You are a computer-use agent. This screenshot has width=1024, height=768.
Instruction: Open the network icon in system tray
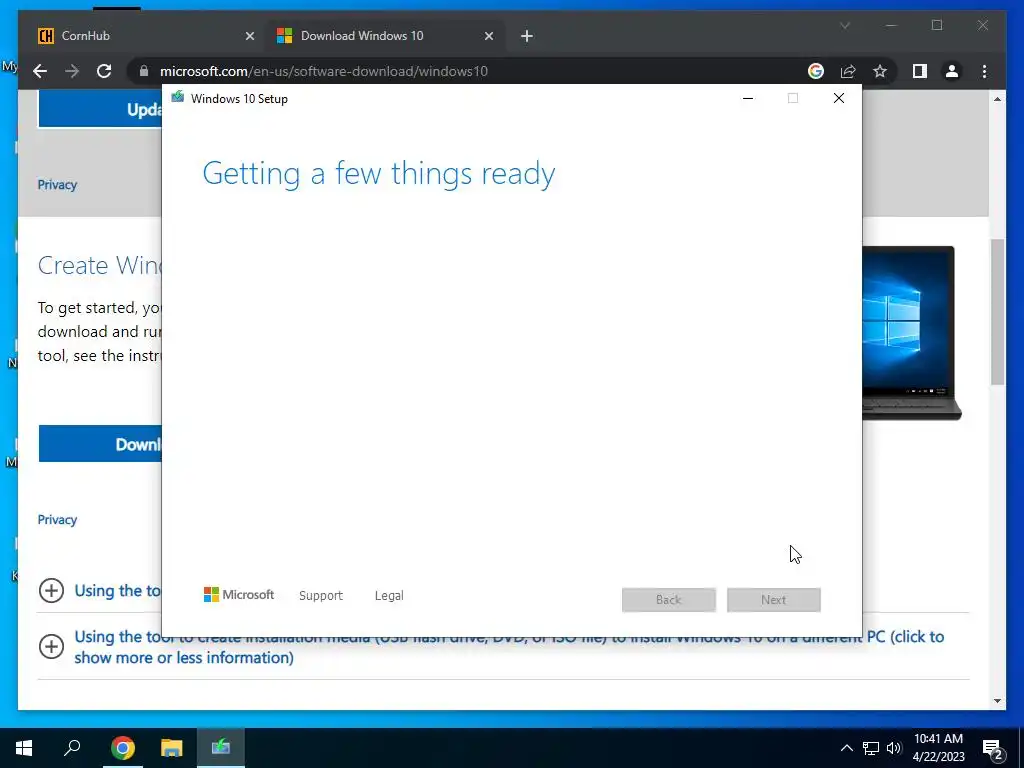[x=871, y=748]
